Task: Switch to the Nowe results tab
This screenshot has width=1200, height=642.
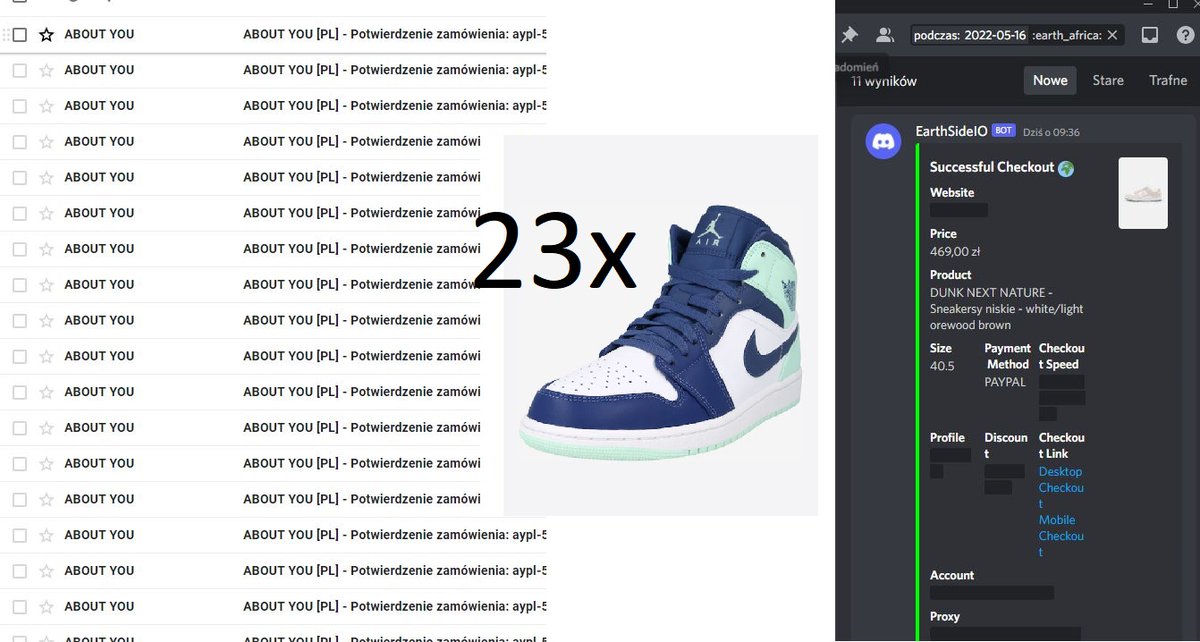Action: point(1050,80)
